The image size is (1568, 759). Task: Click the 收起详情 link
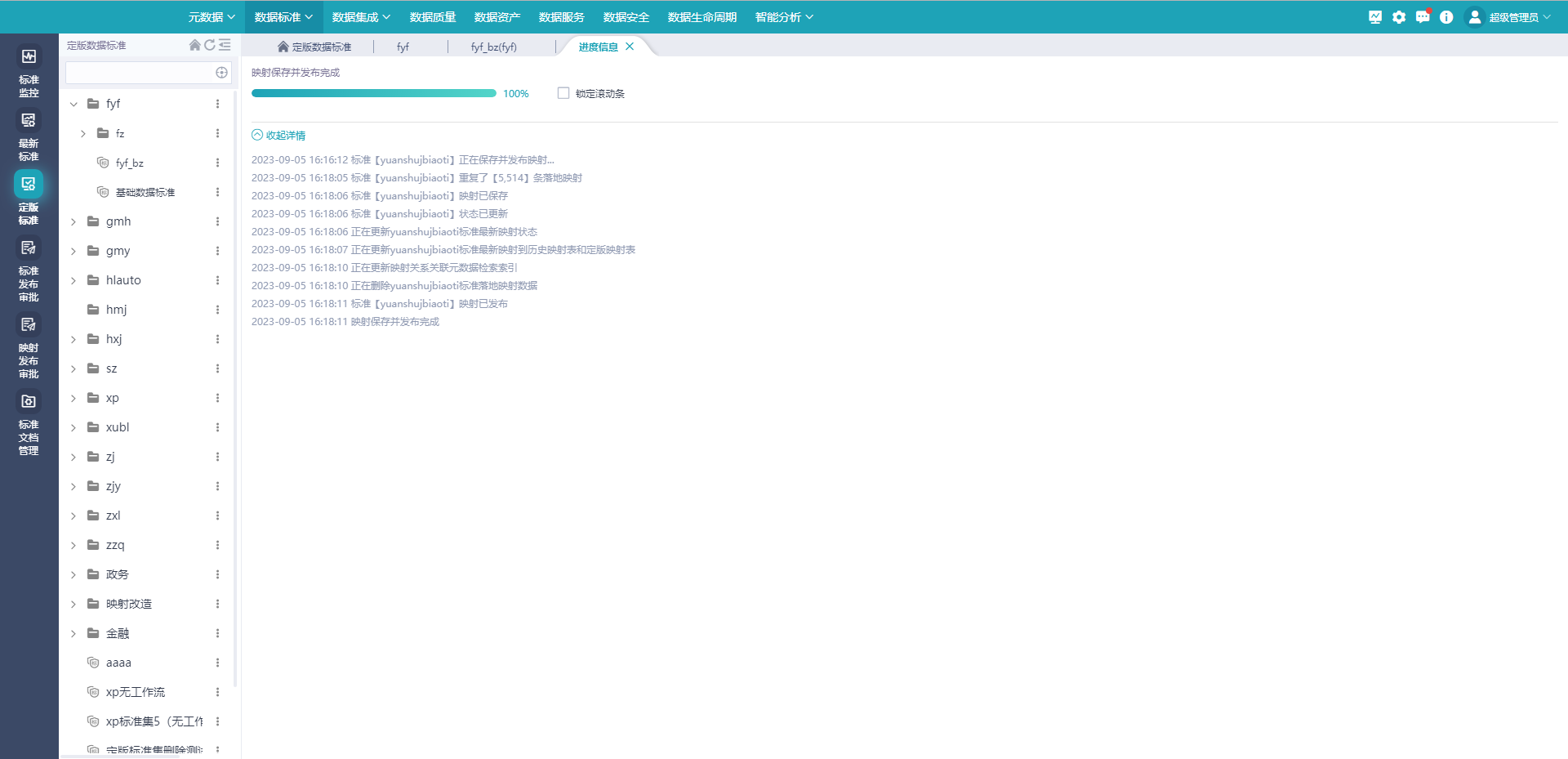(279, 136)
